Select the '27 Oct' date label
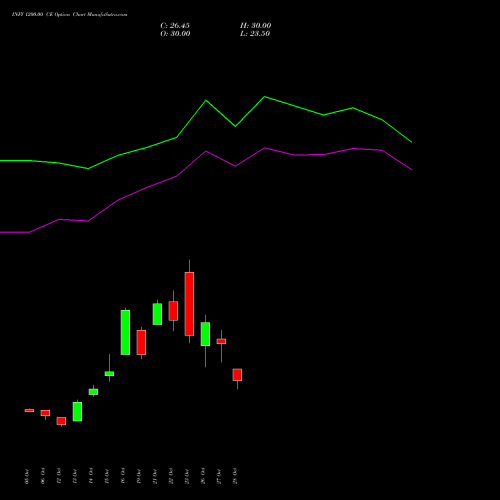The height and width of the screenshot is (500, 500). [219, 476]
